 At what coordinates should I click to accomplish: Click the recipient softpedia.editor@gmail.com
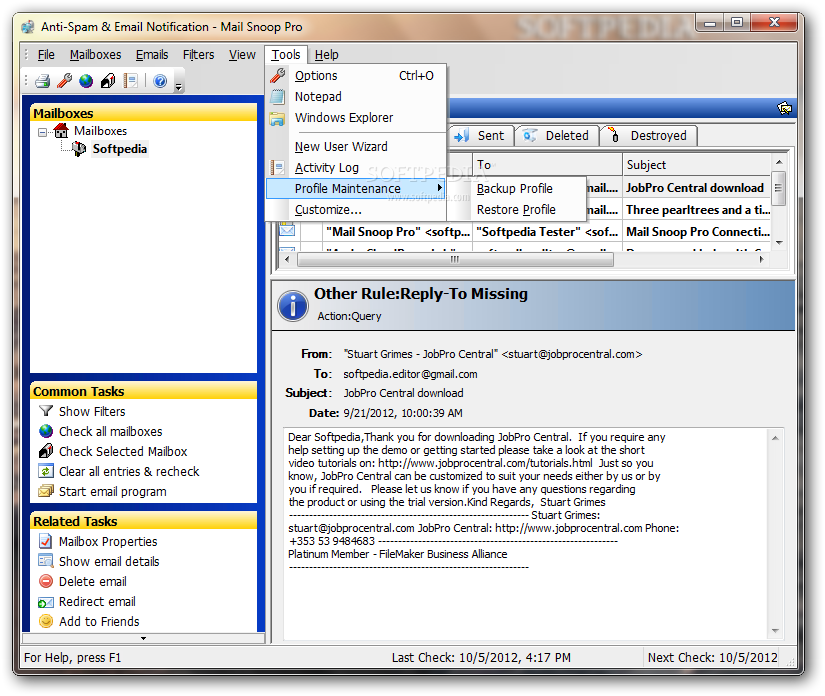click(410, 374)
